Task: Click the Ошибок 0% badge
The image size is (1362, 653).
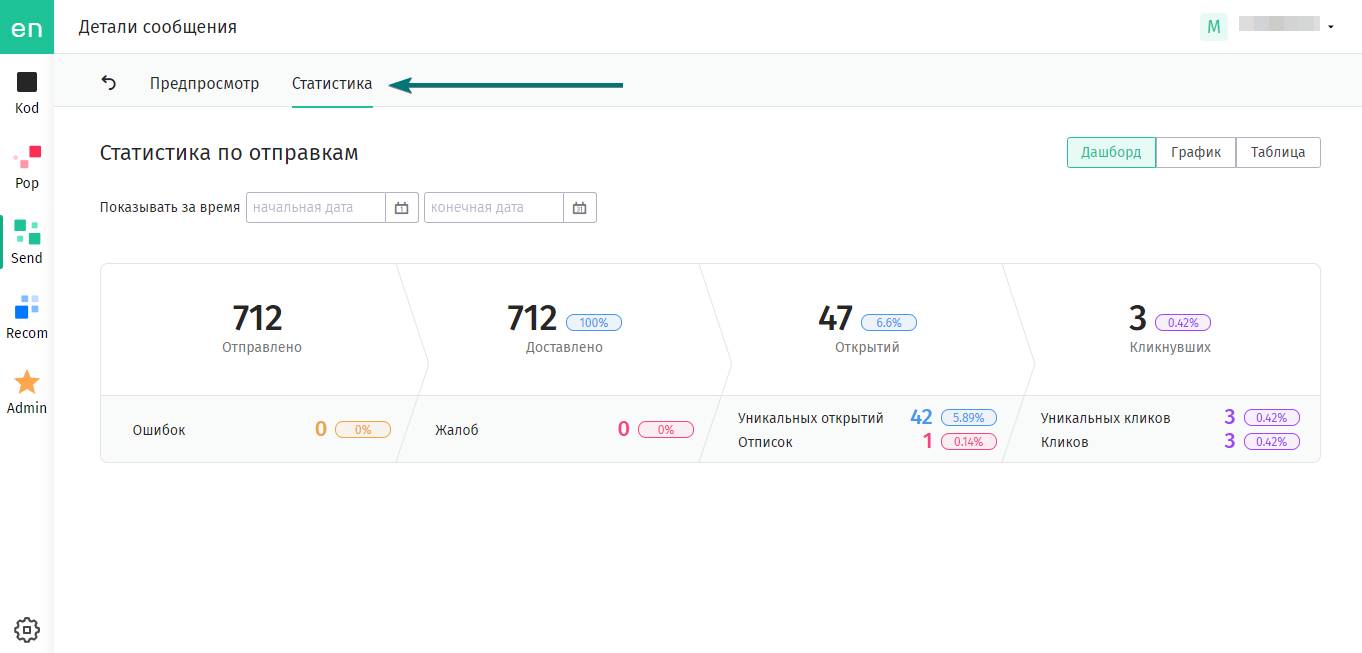Action: 363,430
